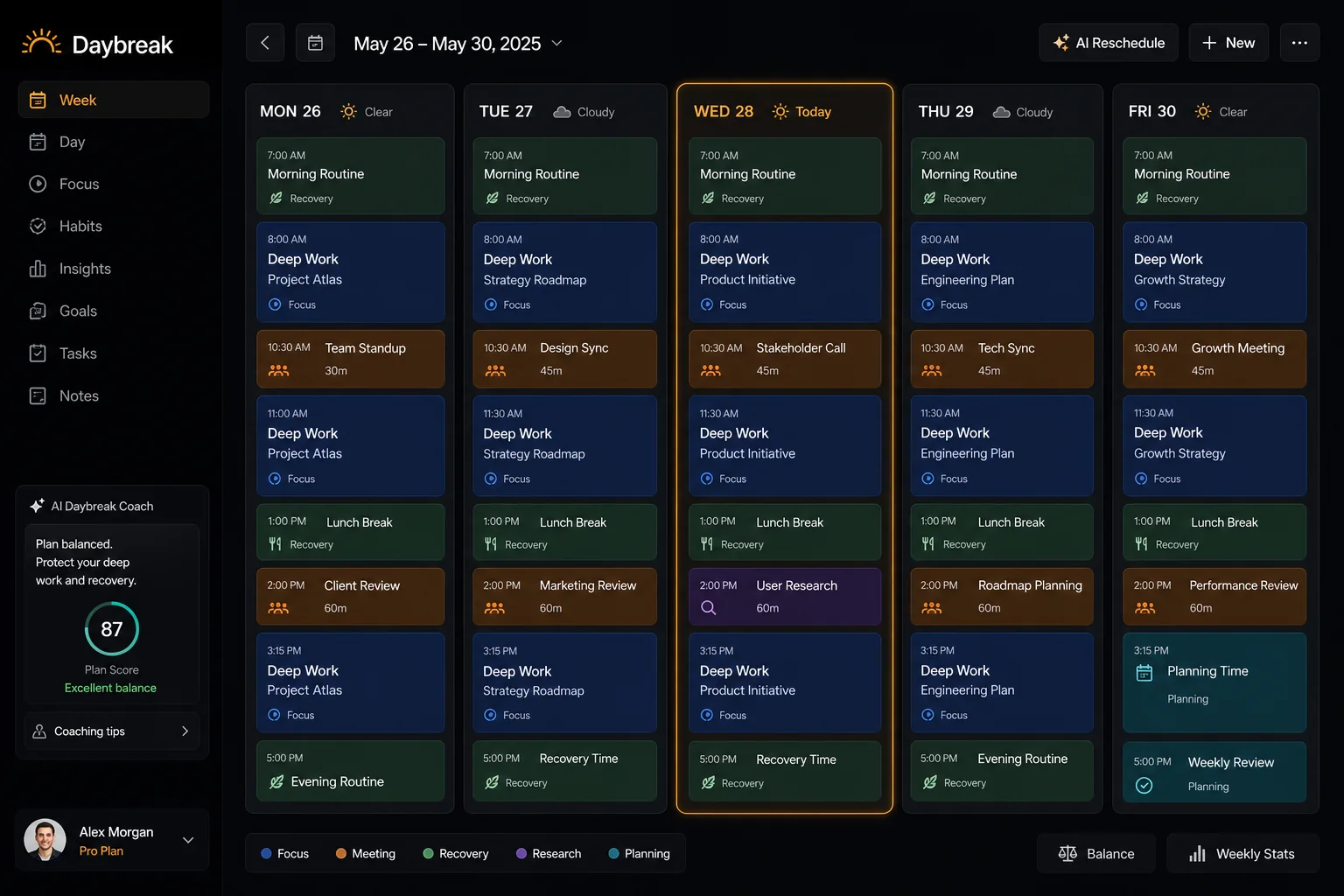
Task: Open Monday's Client Review event card
Action: (350, 597)
